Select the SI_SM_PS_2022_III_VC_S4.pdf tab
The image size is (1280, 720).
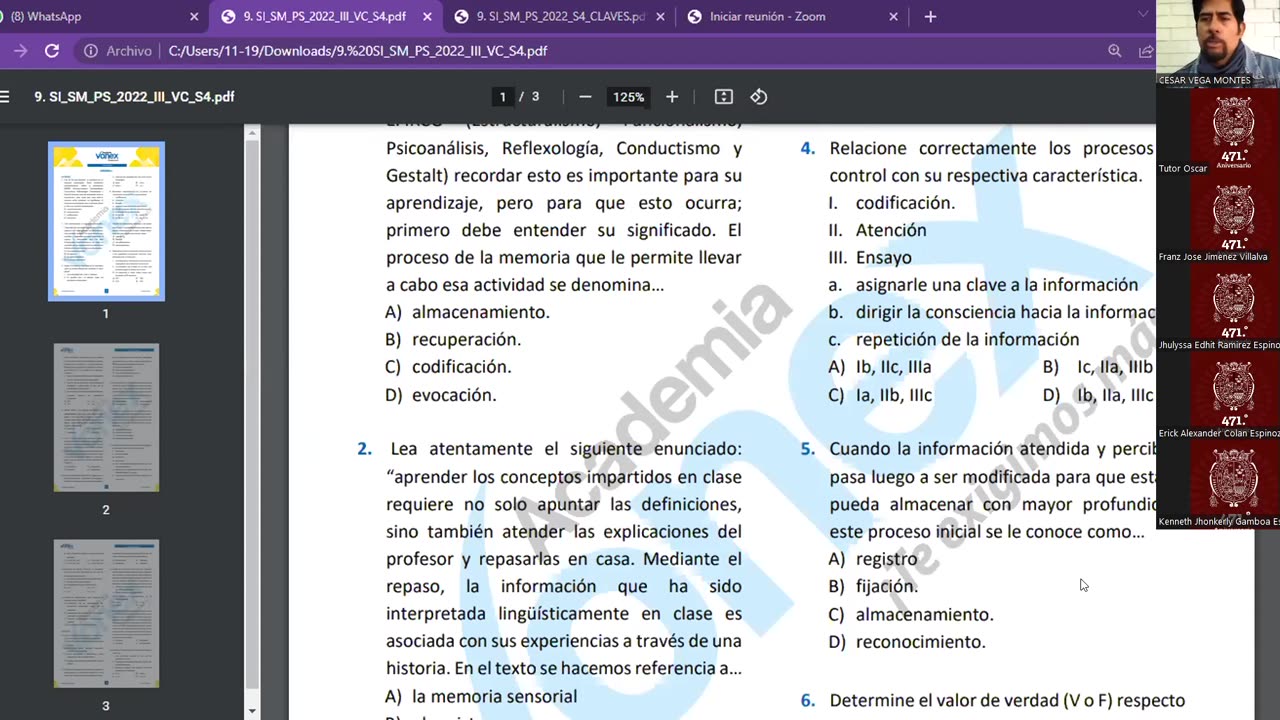click(324, 16)
